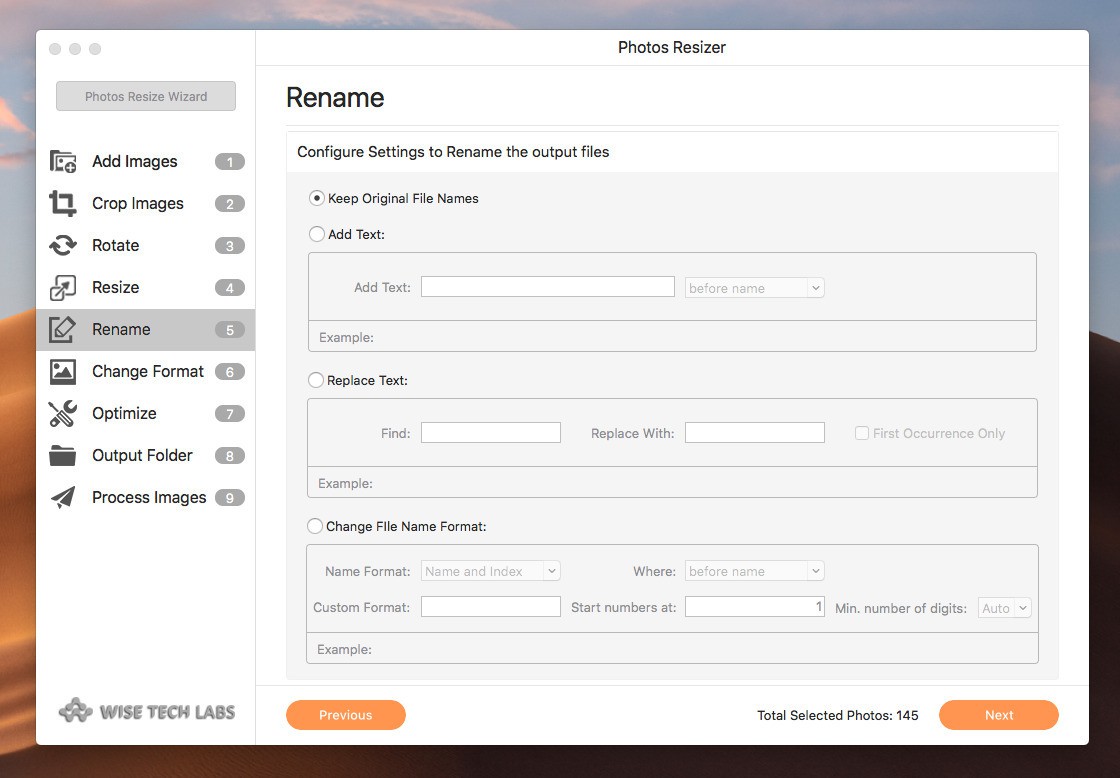This screenshot has width=1120, height=778.
Task: Click the Resize icon in sidebar
Action: click(x=63, y=288)
